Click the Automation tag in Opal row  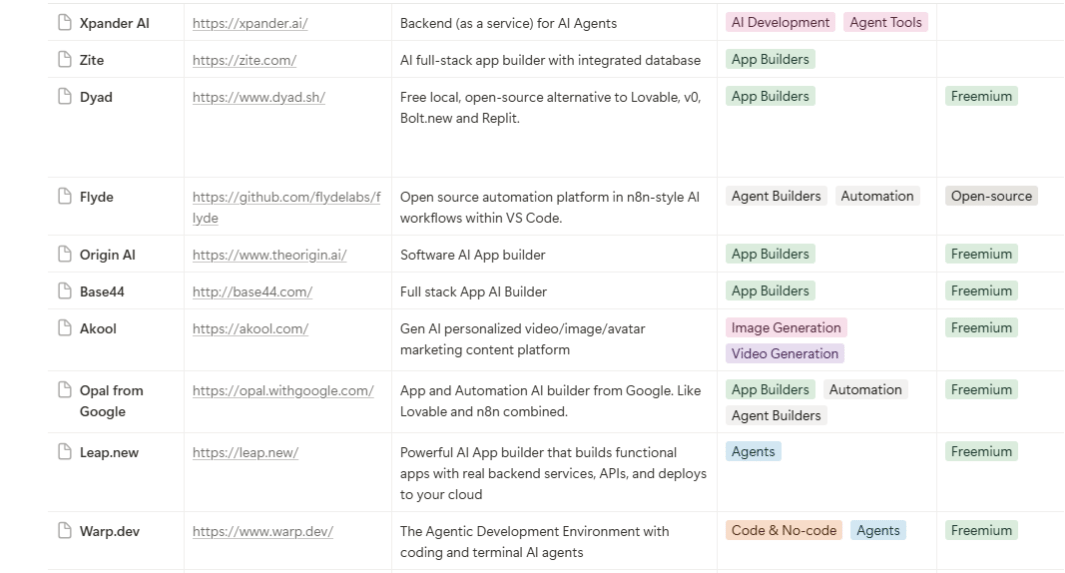coord(865,390)
